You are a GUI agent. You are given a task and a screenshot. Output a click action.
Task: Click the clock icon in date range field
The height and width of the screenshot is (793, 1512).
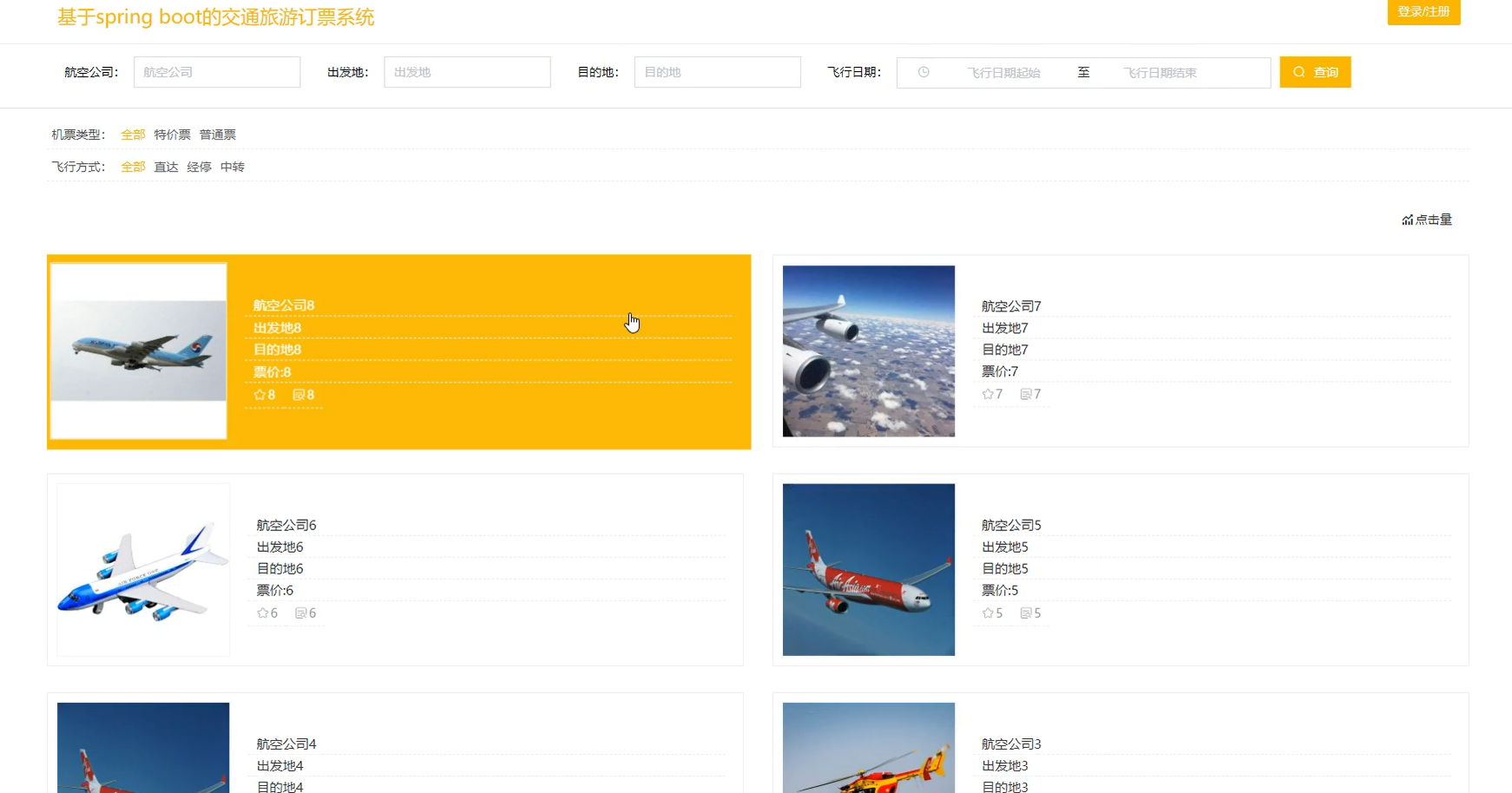point(924,73)
